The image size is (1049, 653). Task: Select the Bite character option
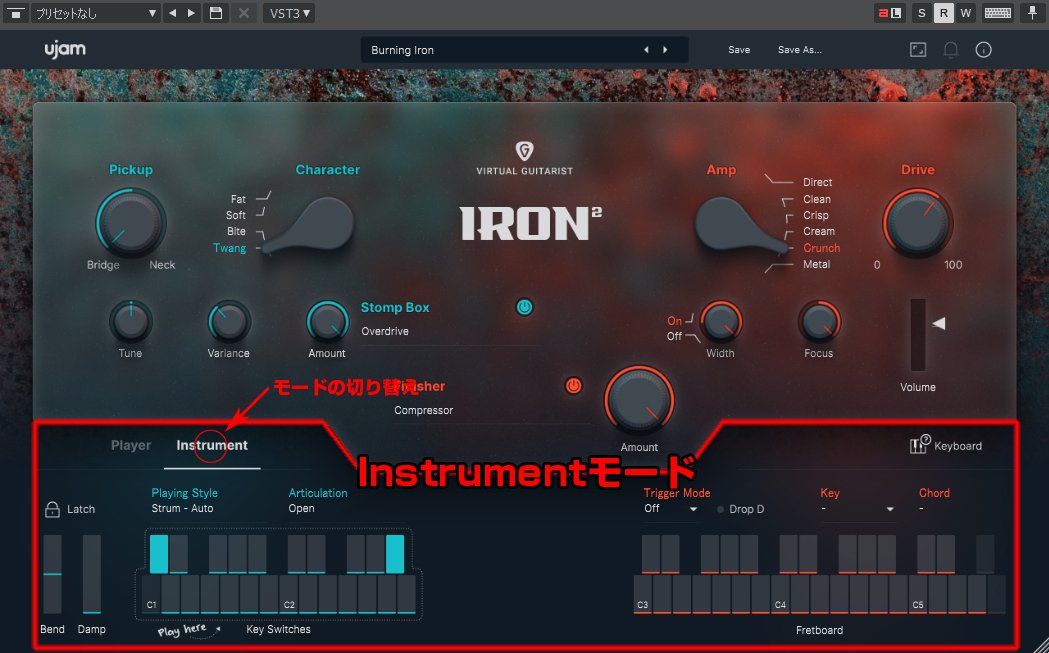click(x=236, y=231)
